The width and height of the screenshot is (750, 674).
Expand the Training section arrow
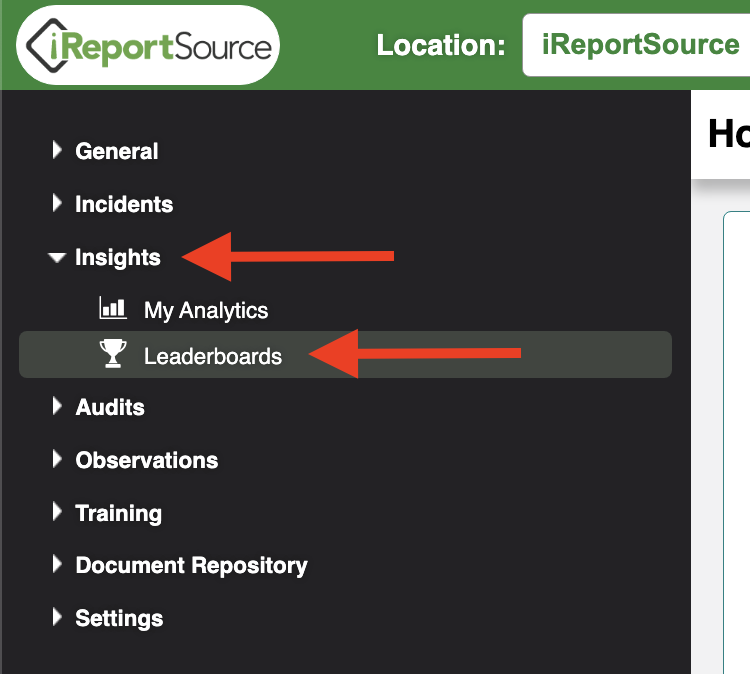point(57,512)
